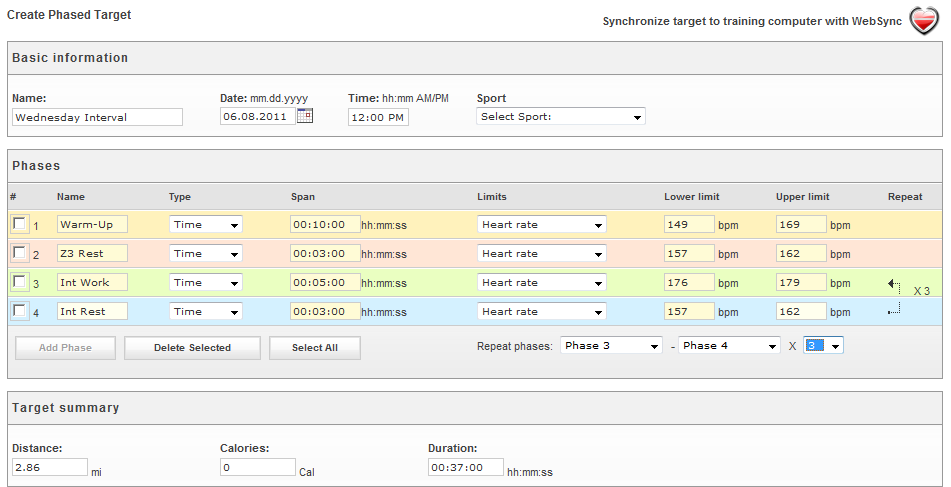Click the repeat arrow icon beside phase 3
Image resolution: width=951 pixels, height=487 pixels.
click(894, 284)
